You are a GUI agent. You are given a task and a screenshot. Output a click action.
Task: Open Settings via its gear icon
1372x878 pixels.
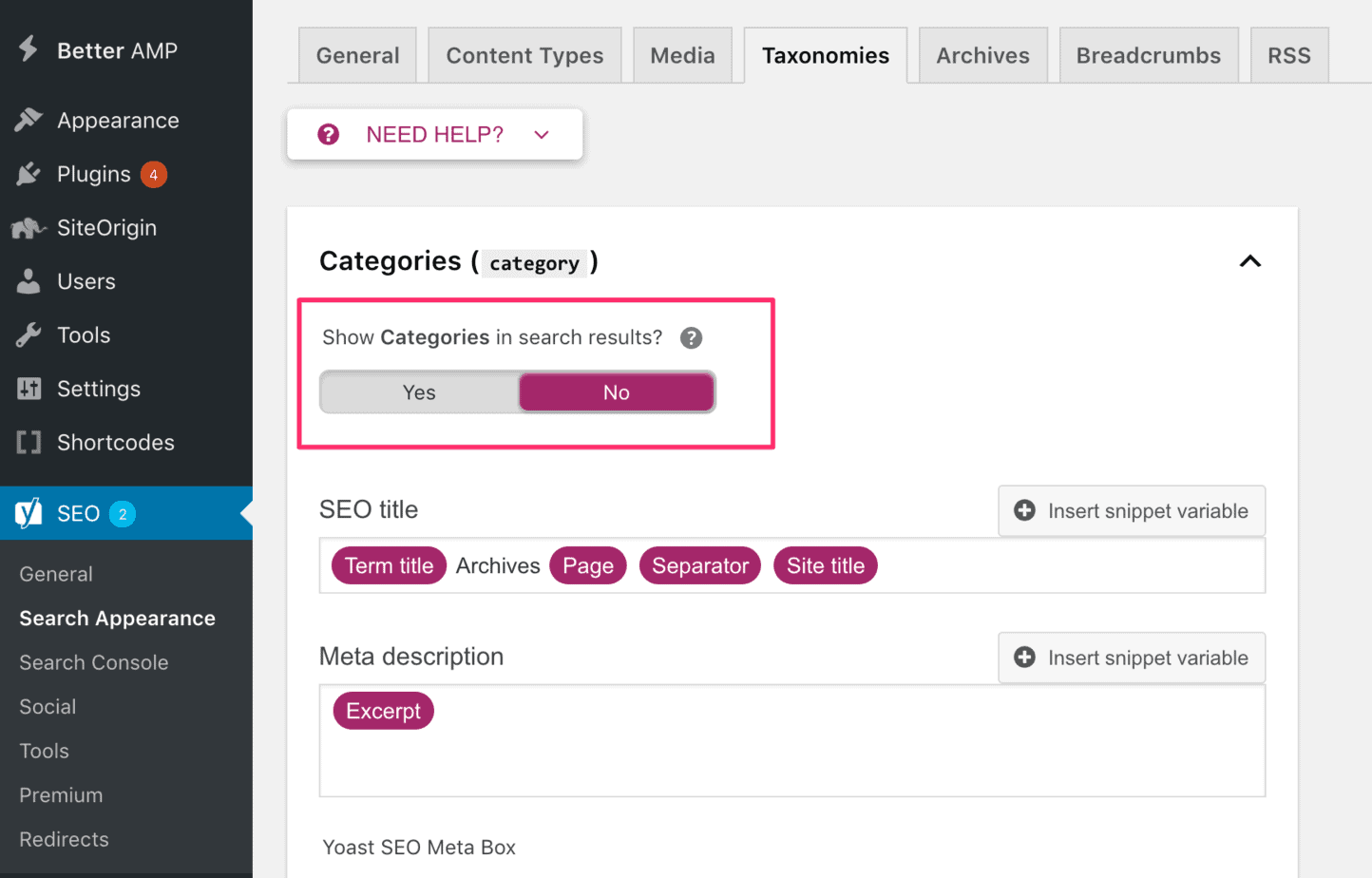[x=29, y=389]
